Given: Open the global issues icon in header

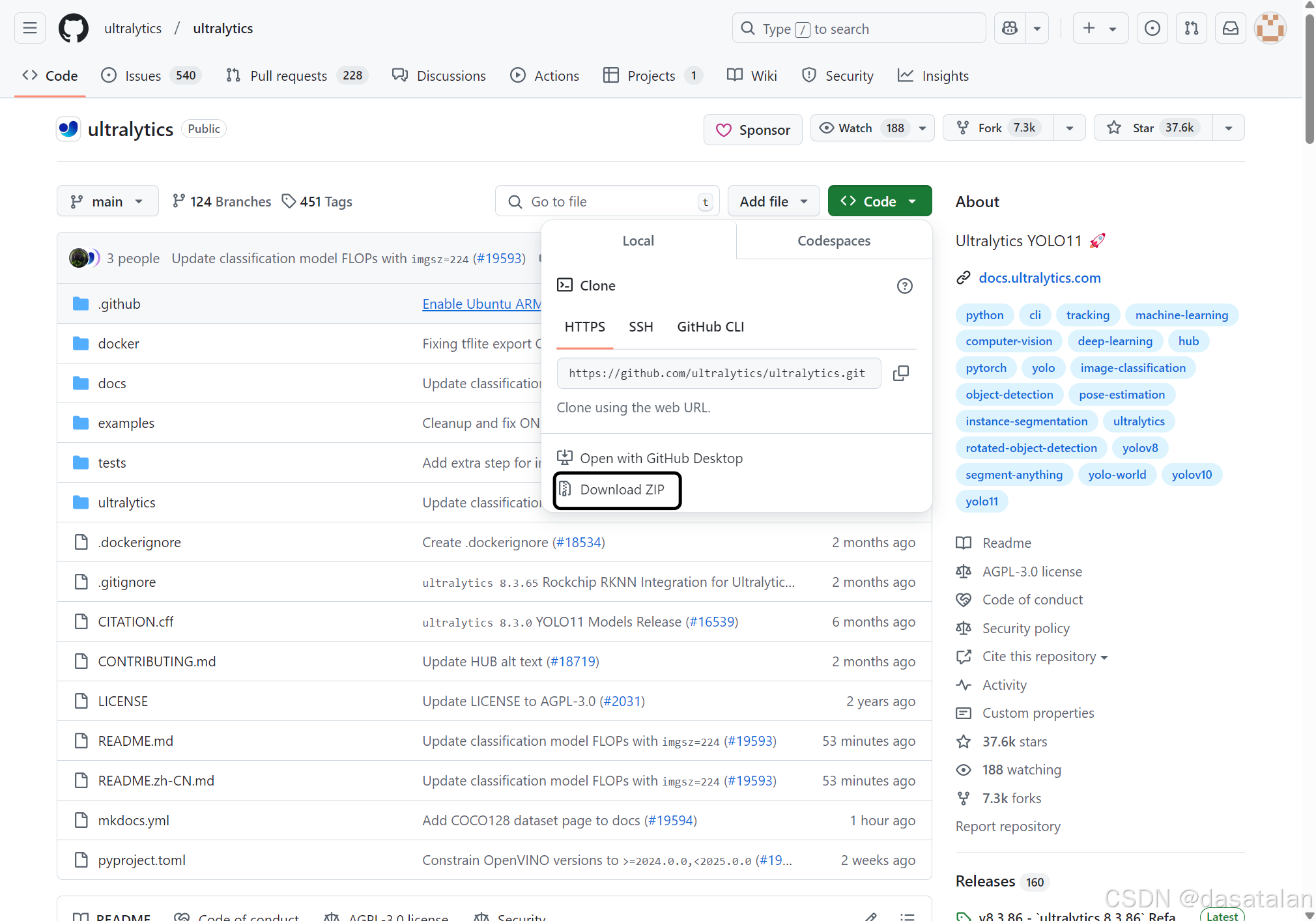Looking at the screenshot, I should pyautogui.click(x=1152, y=28).
